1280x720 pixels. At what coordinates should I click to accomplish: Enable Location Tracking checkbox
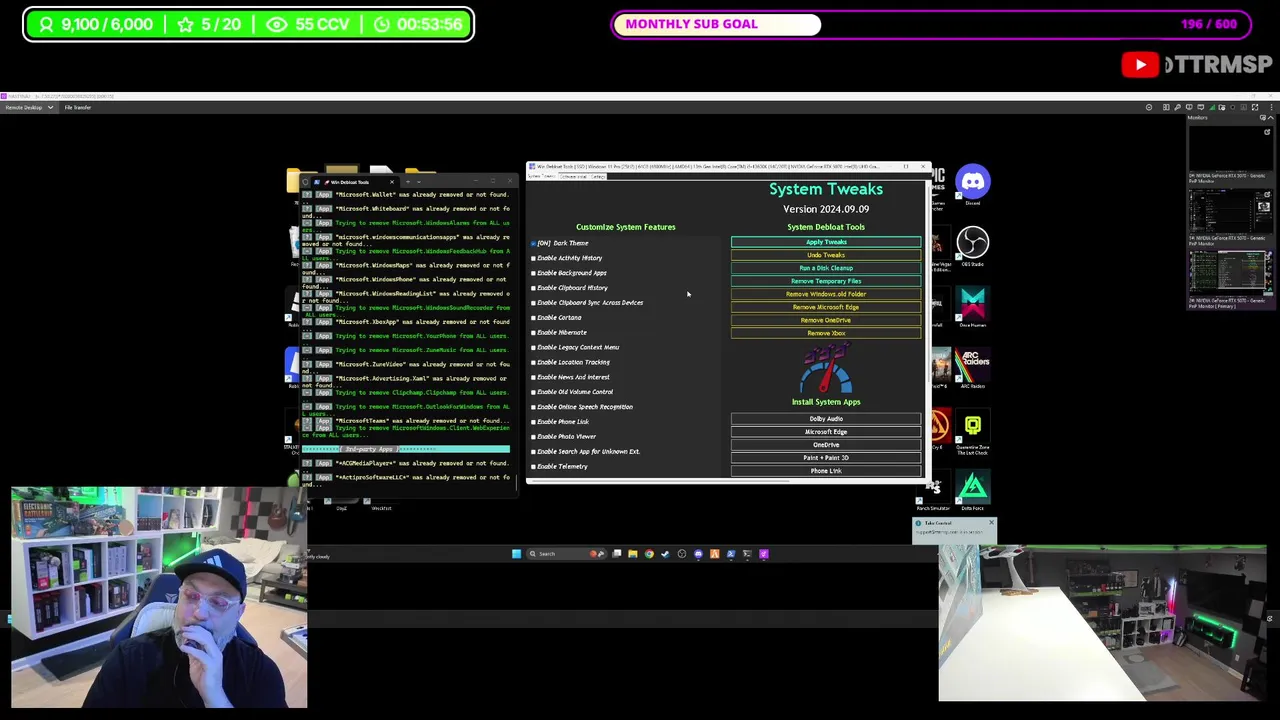533,363
